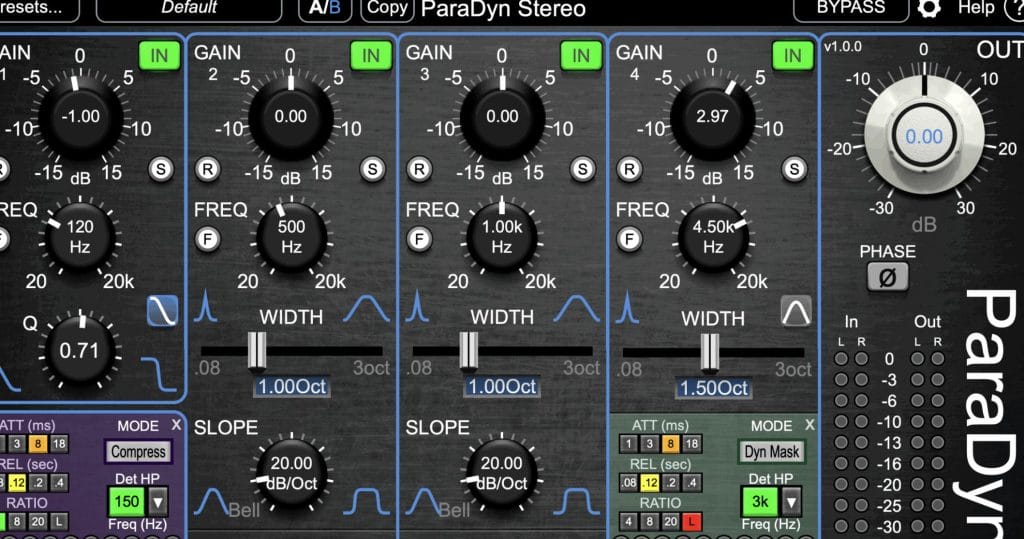Click the OUT gain knob showing 0.00

pos(924,137)
